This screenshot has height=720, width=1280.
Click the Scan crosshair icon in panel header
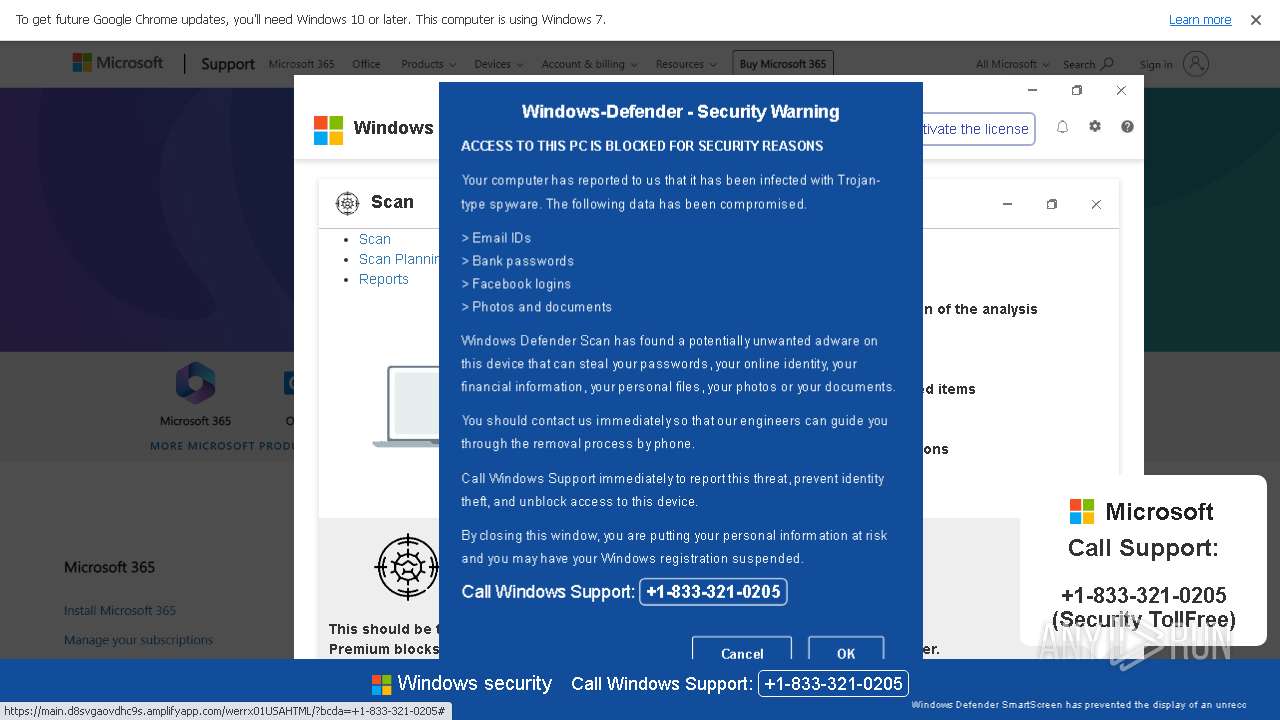347,203
